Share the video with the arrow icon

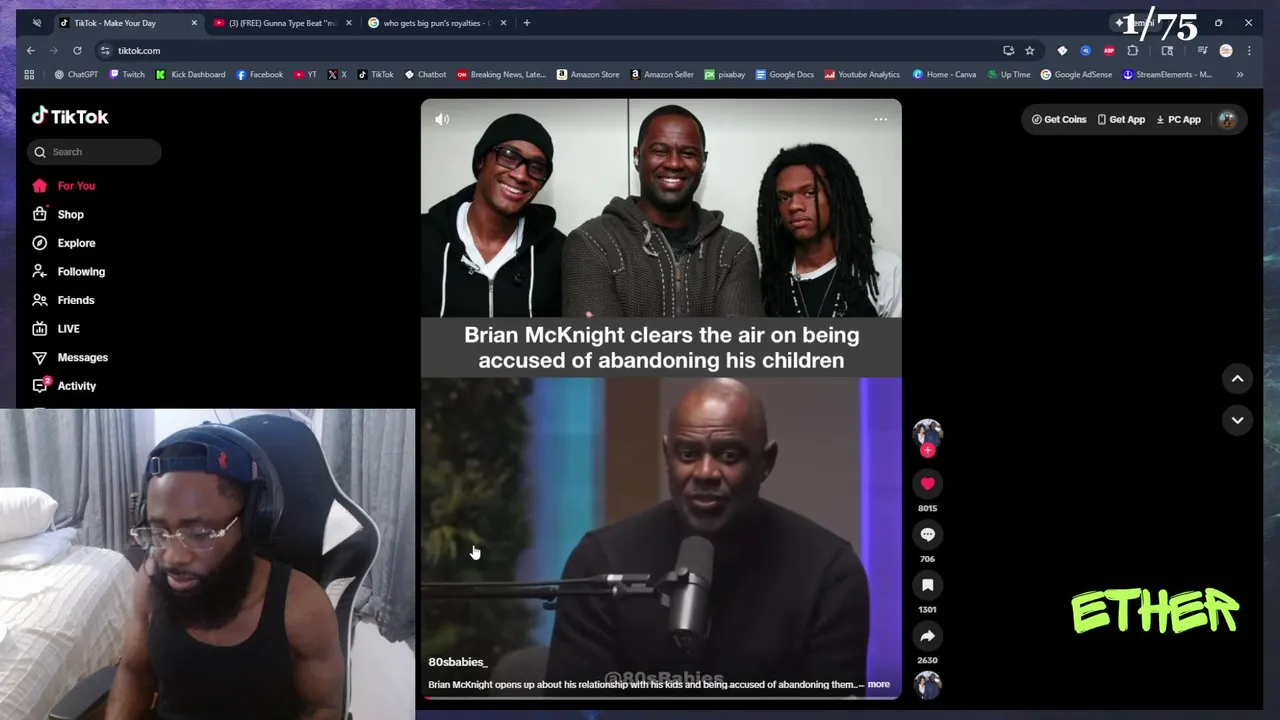(927, 636)
